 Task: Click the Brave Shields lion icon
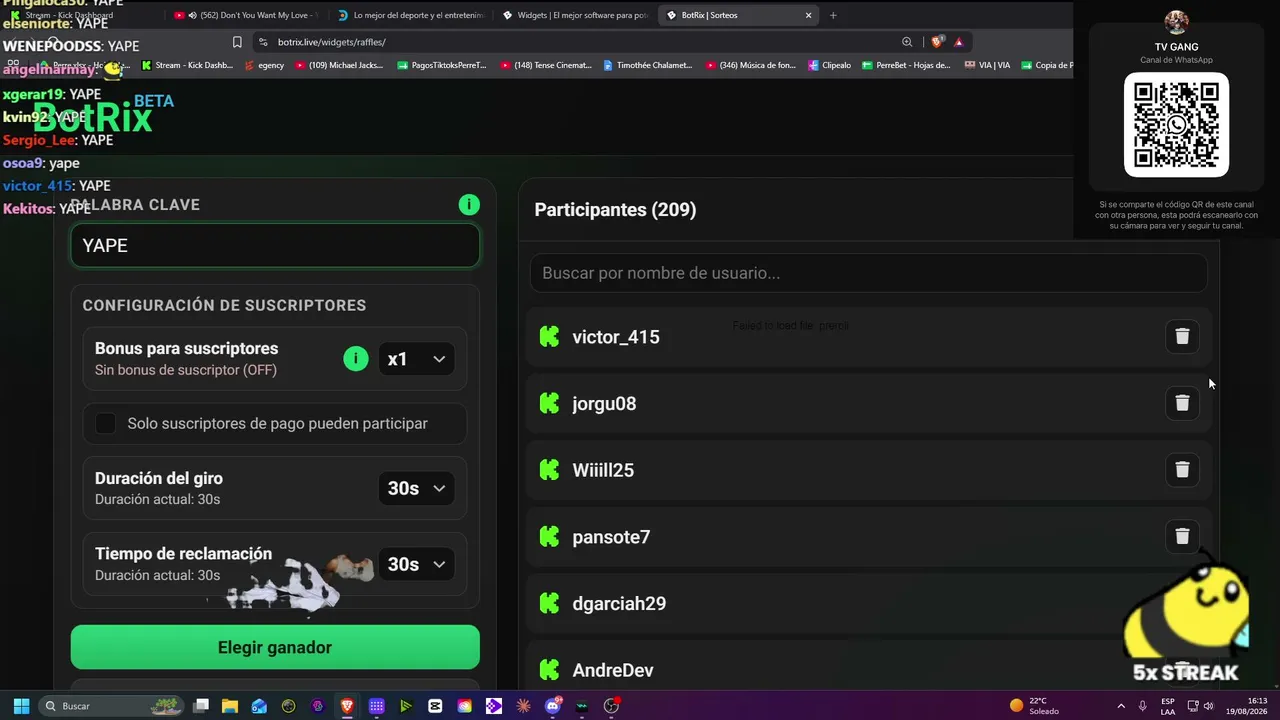pos(937,42)
